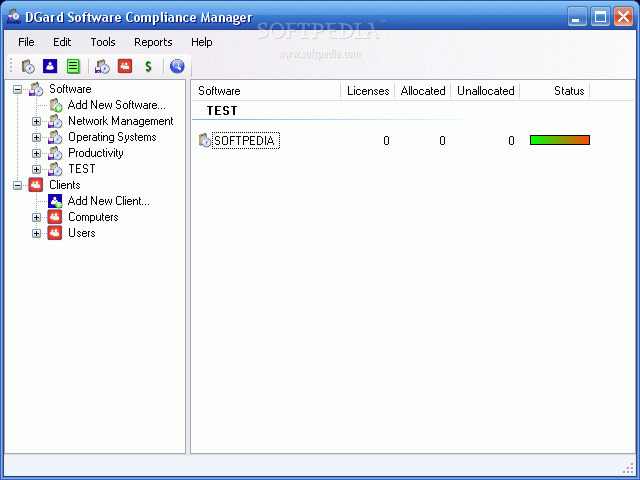Click the window resize grip corner
This screenshot has width=640, height=480.
(x=628, y=469)
